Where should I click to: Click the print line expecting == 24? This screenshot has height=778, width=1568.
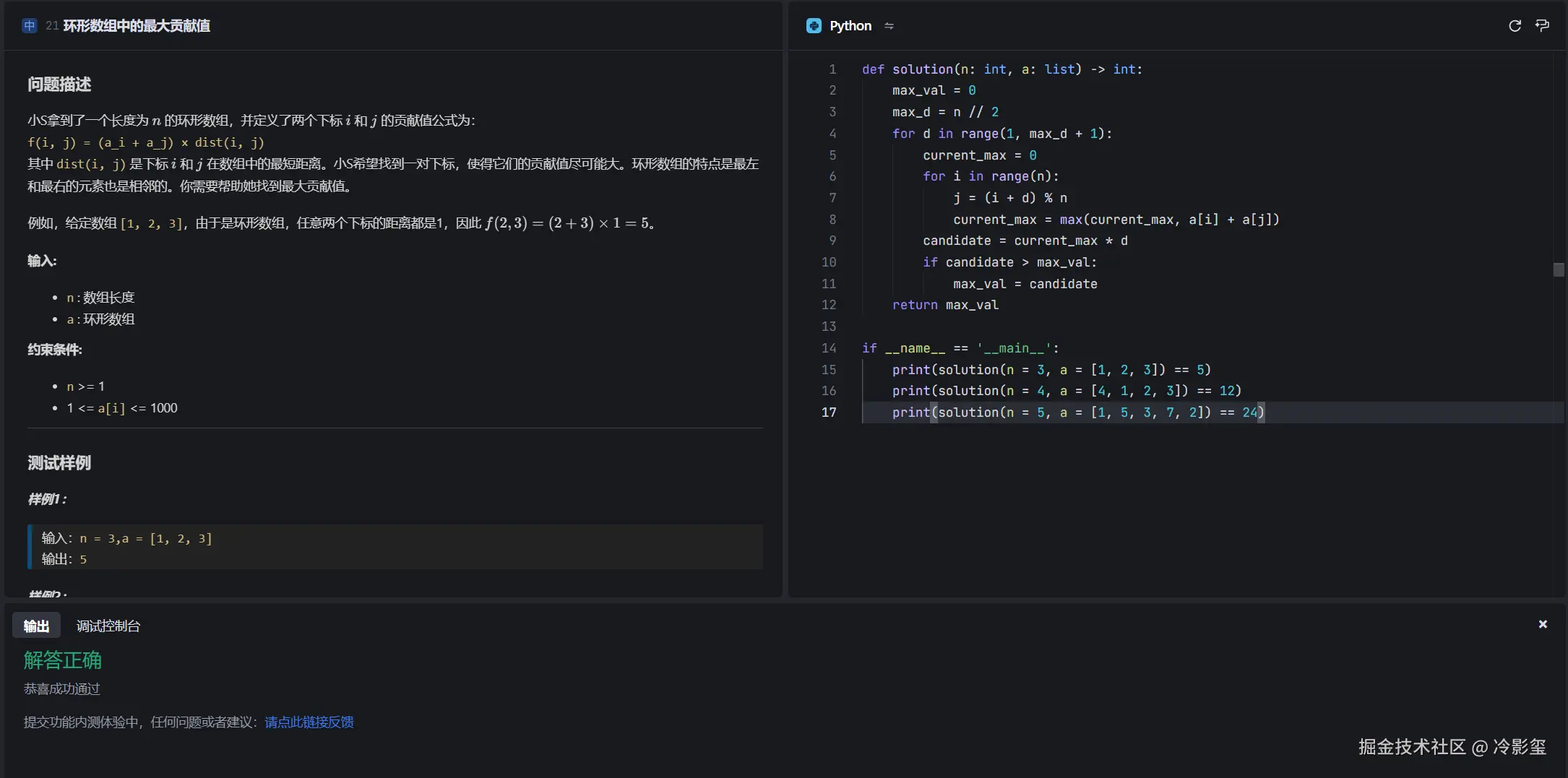[x=1078, y=412]
